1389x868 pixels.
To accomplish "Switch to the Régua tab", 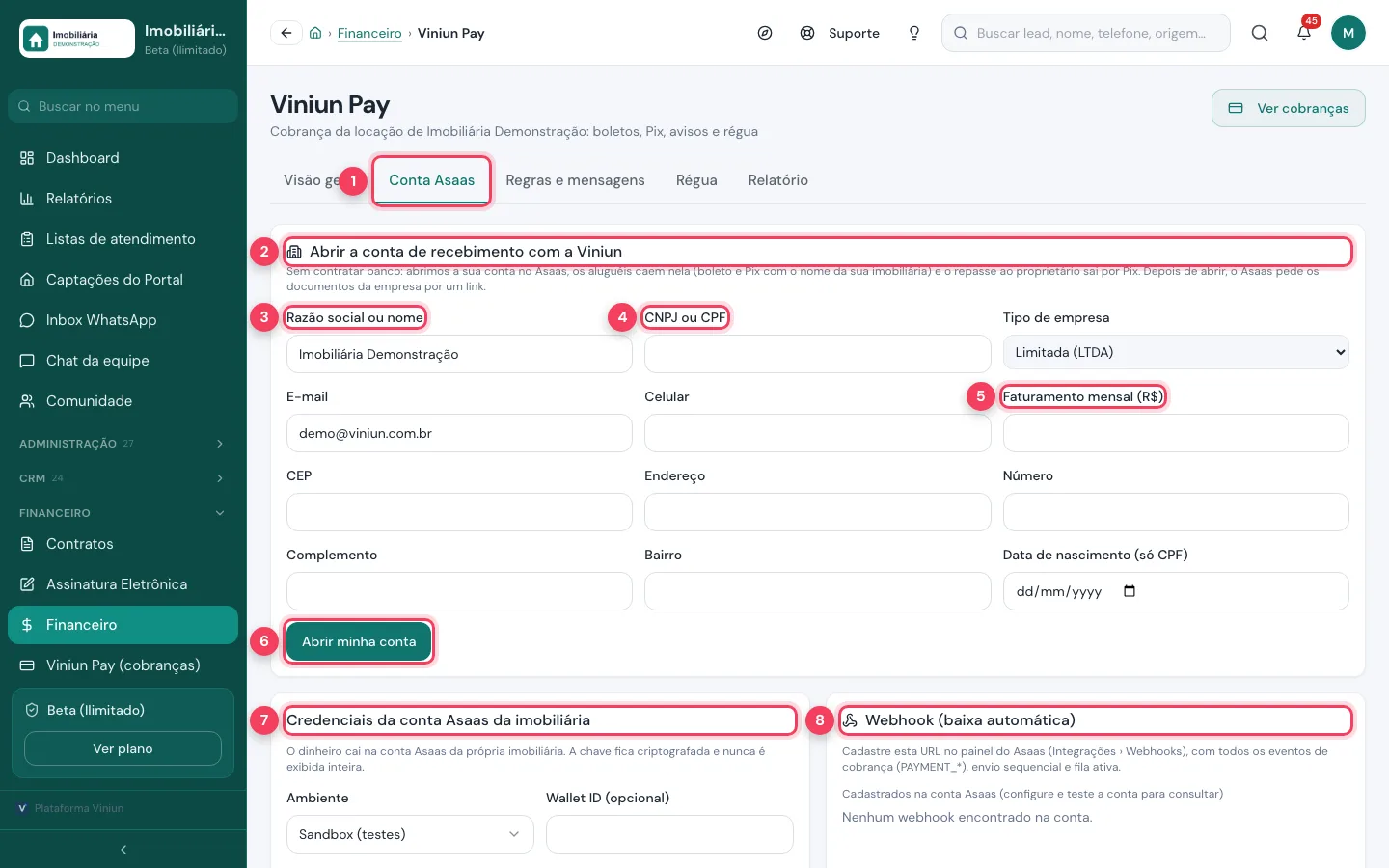I will 696,180.
